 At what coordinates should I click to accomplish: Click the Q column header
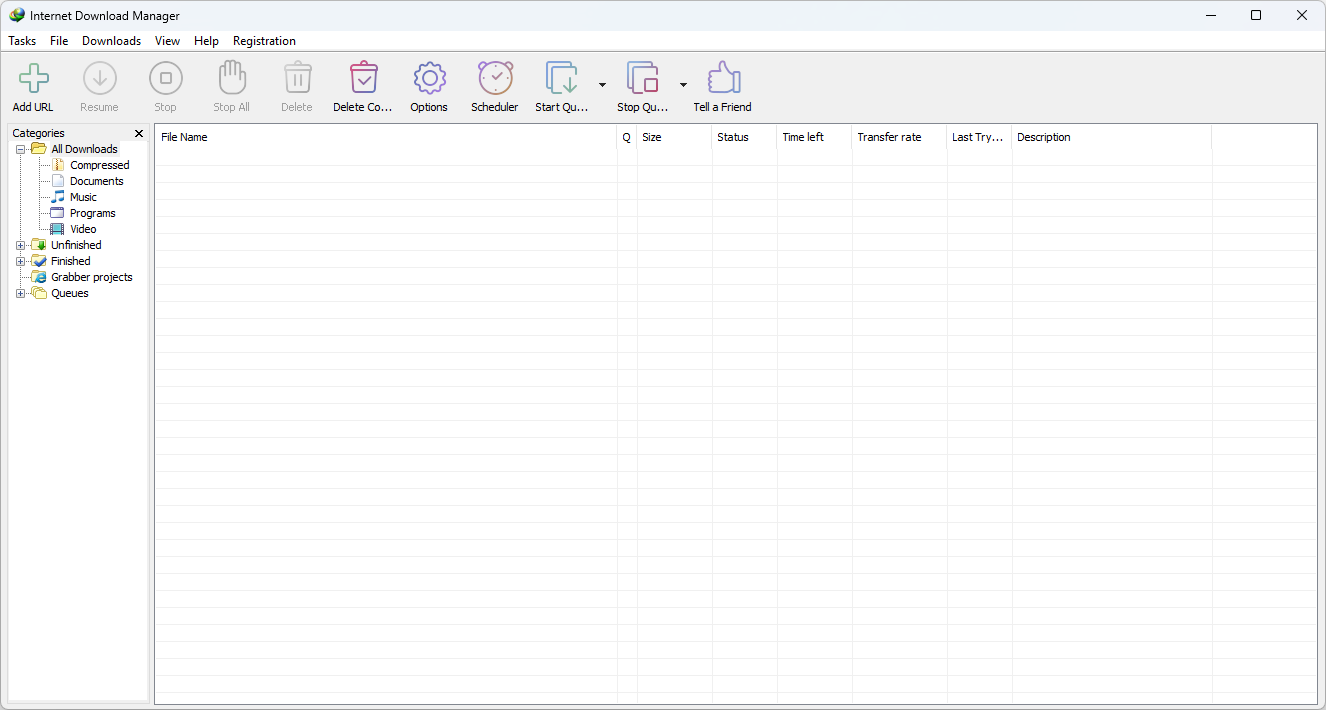pyautogui.click(x=627, y=137)
